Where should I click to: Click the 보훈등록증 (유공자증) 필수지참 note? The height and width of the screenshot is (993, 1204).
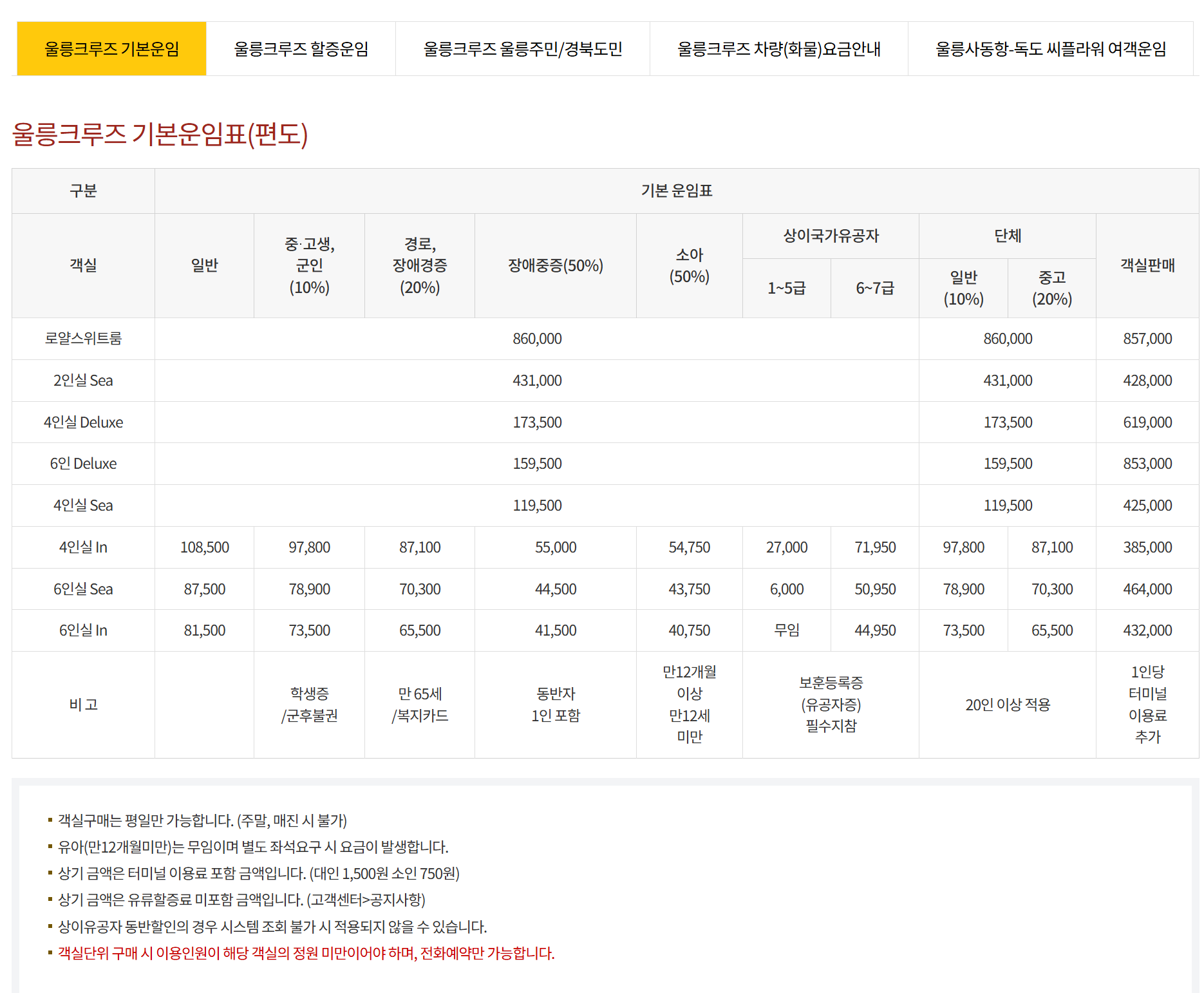(x=831, y=705)
